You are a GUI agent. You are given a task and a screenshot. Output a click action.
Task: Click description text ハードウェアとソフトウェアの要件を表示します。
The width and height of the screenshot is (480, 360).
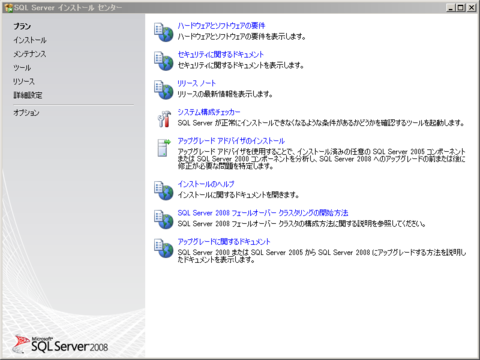tap(242, 36)
